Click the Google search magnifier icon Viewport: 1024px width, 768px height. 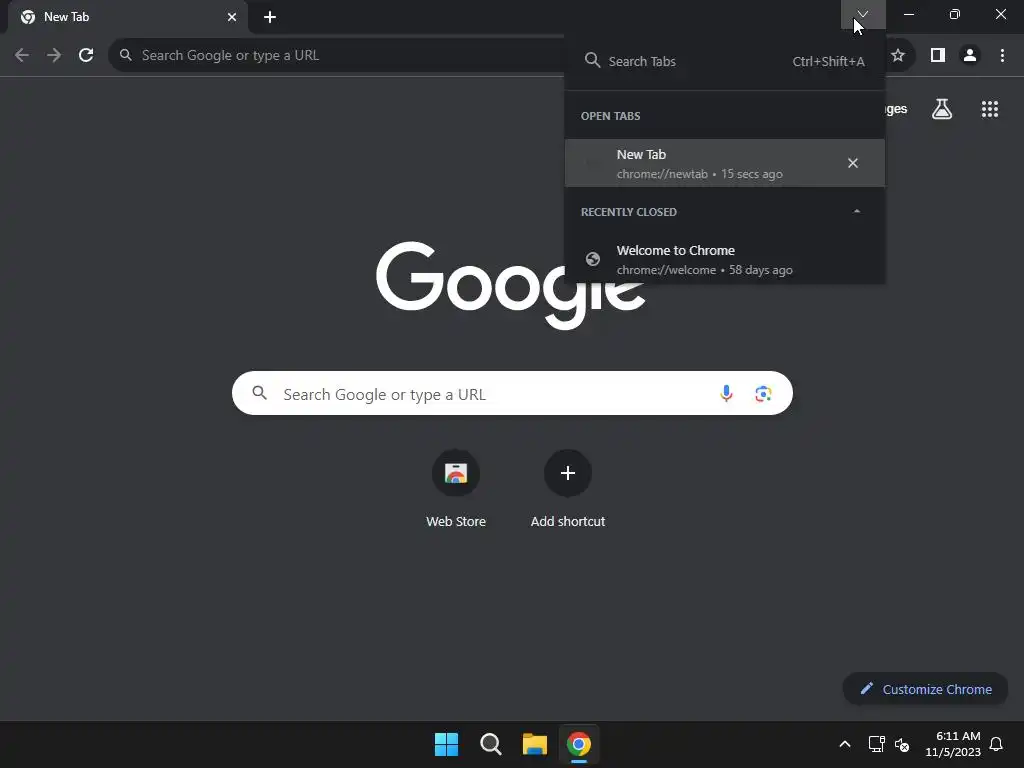[x=259, y=392]
